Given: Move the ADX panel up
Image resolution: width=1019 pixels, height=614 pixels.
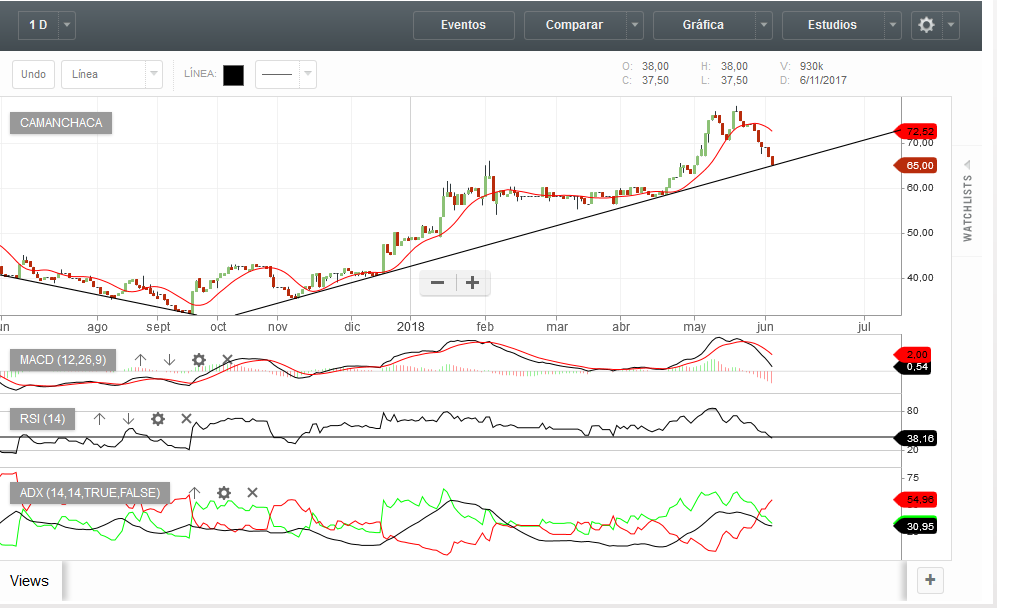Looking at the screenshot, I should click(195, 492).
